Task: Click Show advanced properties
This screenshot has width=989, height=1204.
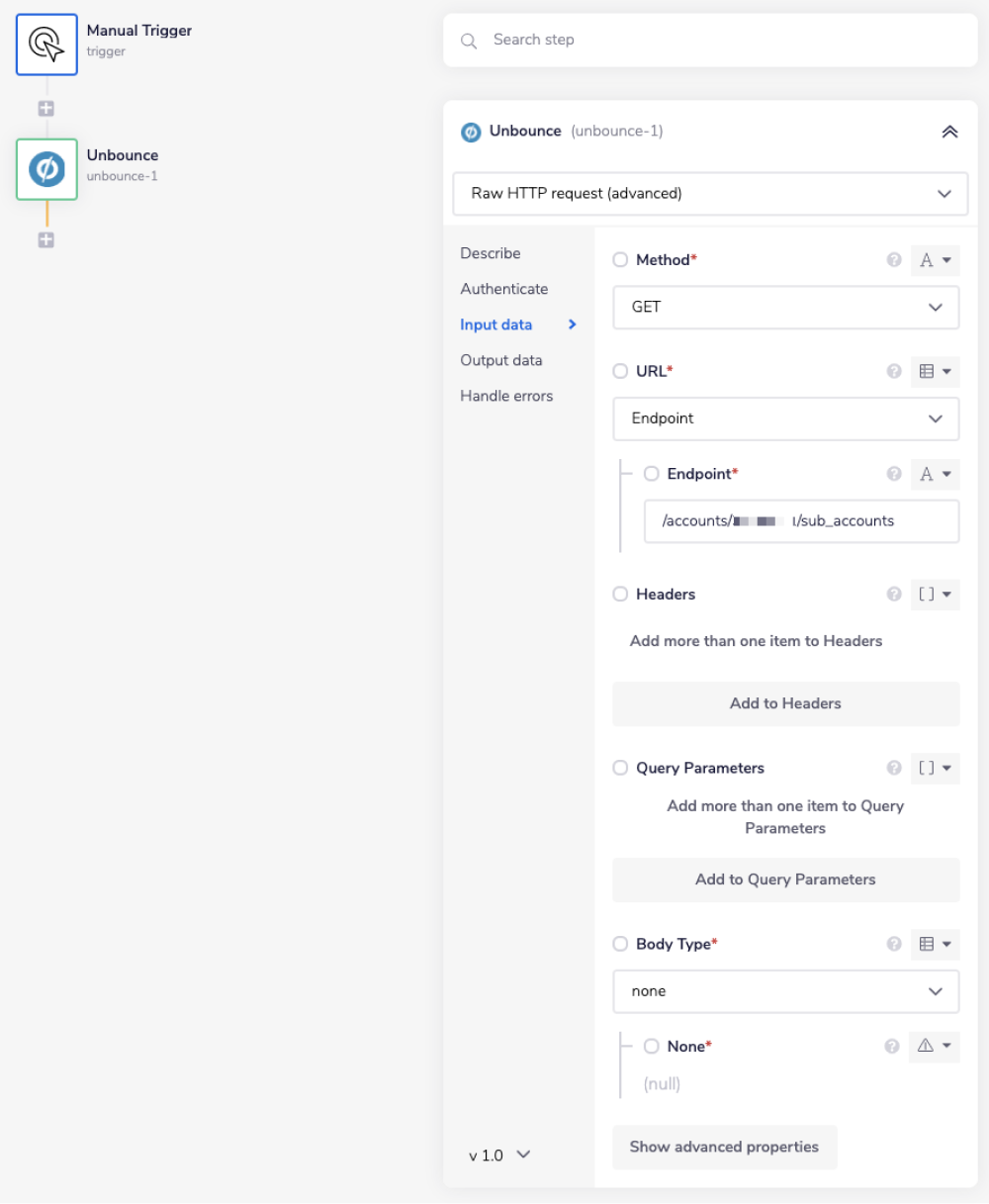Action: (x=724, y=1147)
